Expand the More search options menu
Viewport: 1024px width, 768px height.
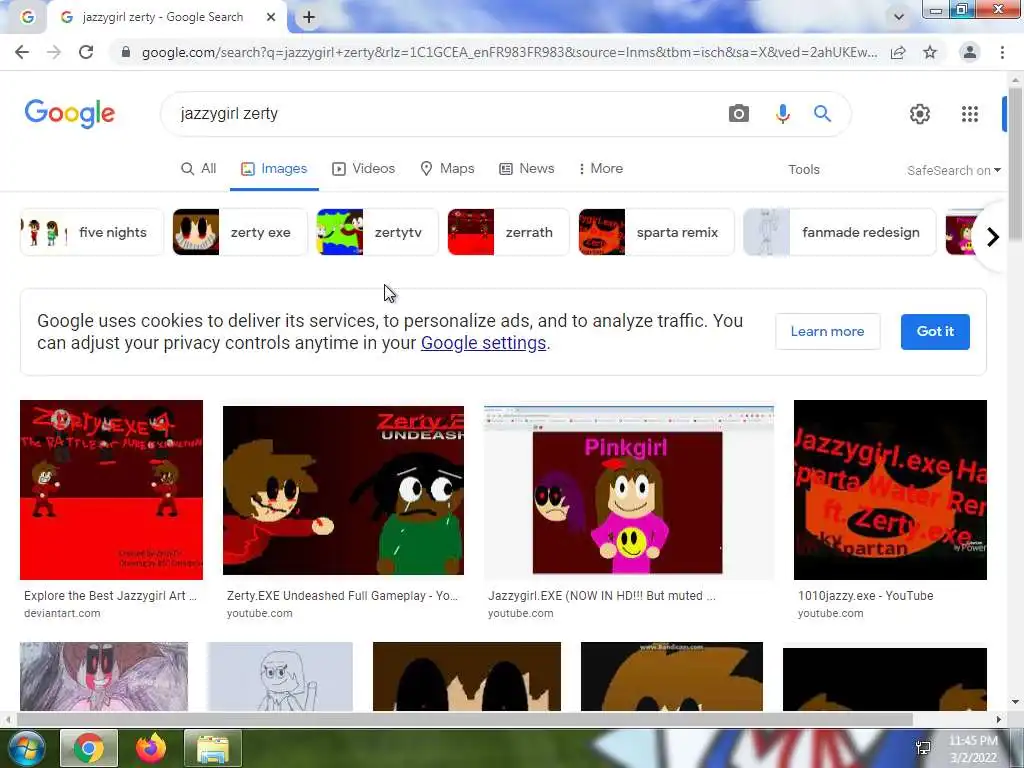point(601,168)
